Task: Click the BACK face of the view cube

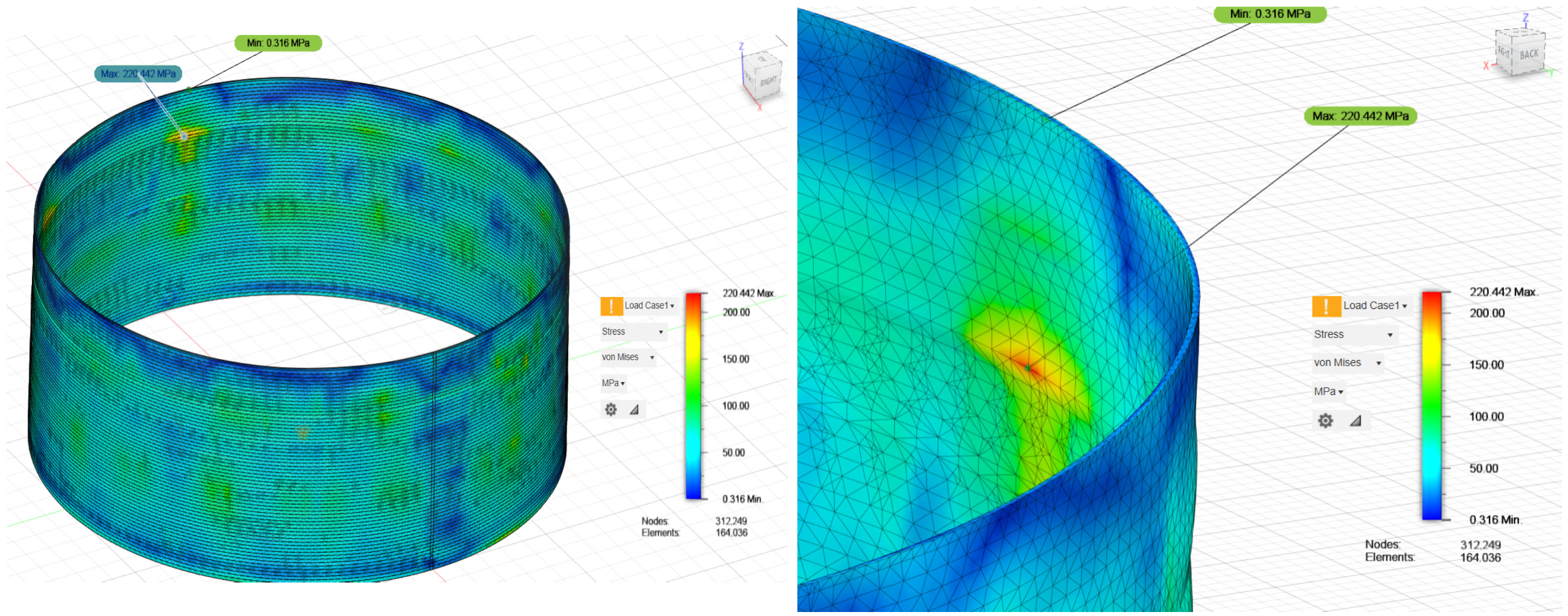Action: pyautogui.click(x=1529, y=55)
